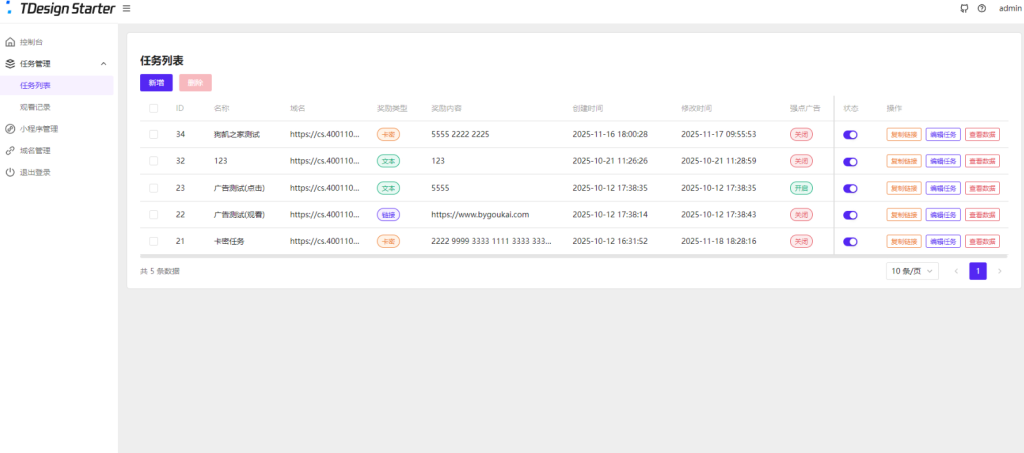Image resolution: width=1024 pixels, height=453 pixels.
Task: Check the checkbox for row ID 23
Action: (x=153, y=188)
